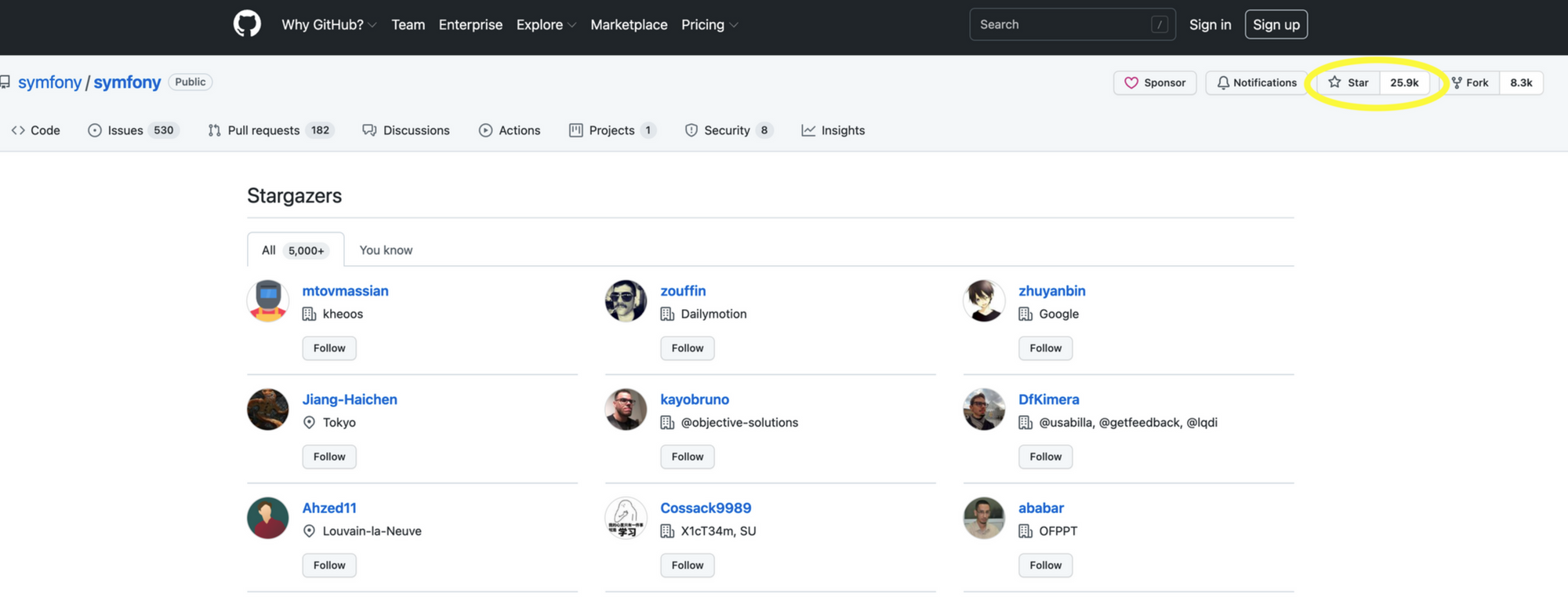Open the Ahzed11 profile link
Viewport: 1568px width, 601px height.
tap(329, 508)
